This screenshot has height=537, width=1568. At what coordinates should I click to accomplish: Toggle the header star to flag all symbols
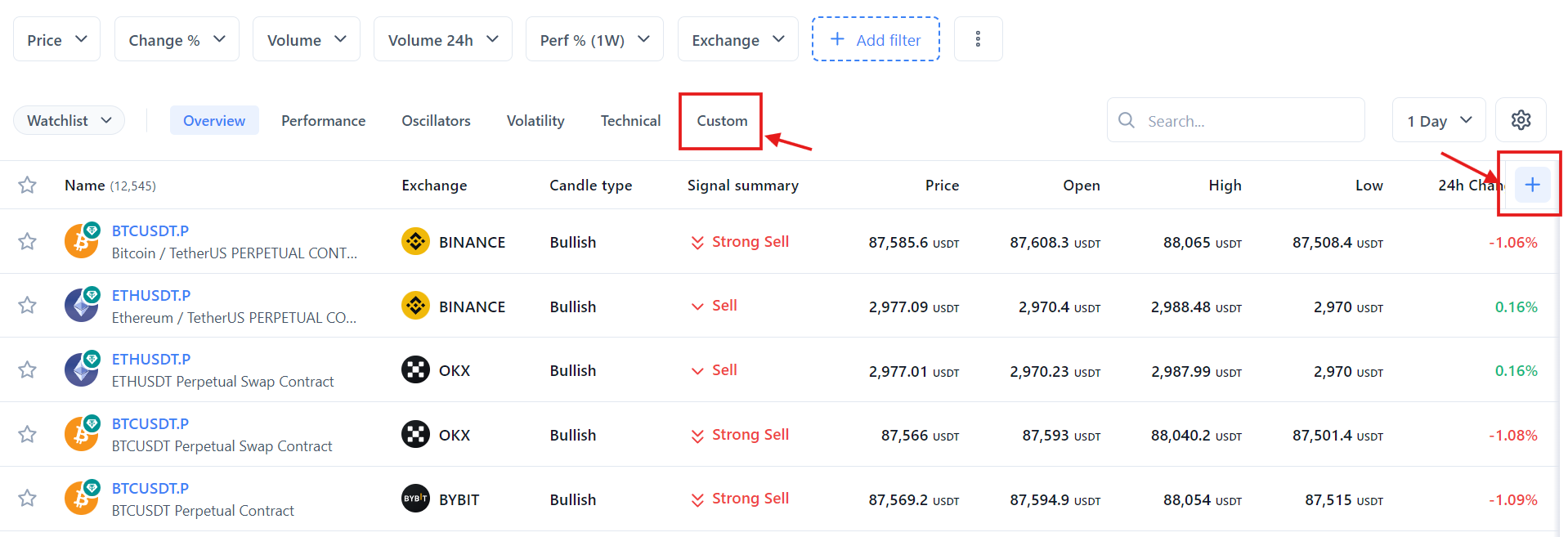[28, 185]
